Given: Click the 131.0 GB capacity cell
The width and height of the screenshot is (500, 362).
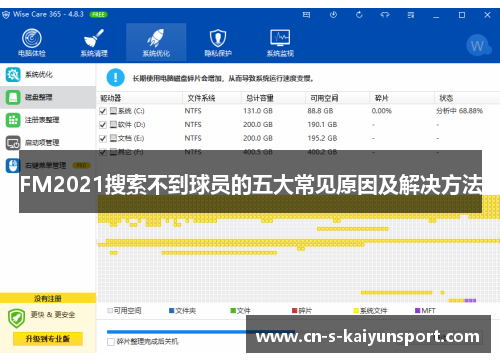Looking at the screenshot, I should click(258, 111).
